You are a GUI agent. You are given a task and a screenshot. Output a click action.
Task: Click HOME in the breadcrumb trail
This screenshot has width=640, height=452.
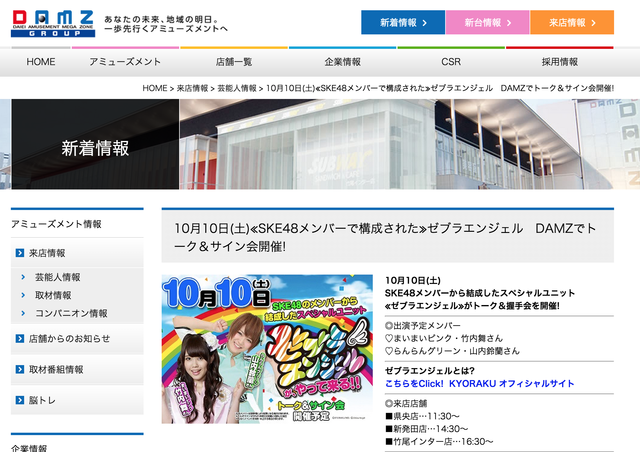[x=155, y=88]
